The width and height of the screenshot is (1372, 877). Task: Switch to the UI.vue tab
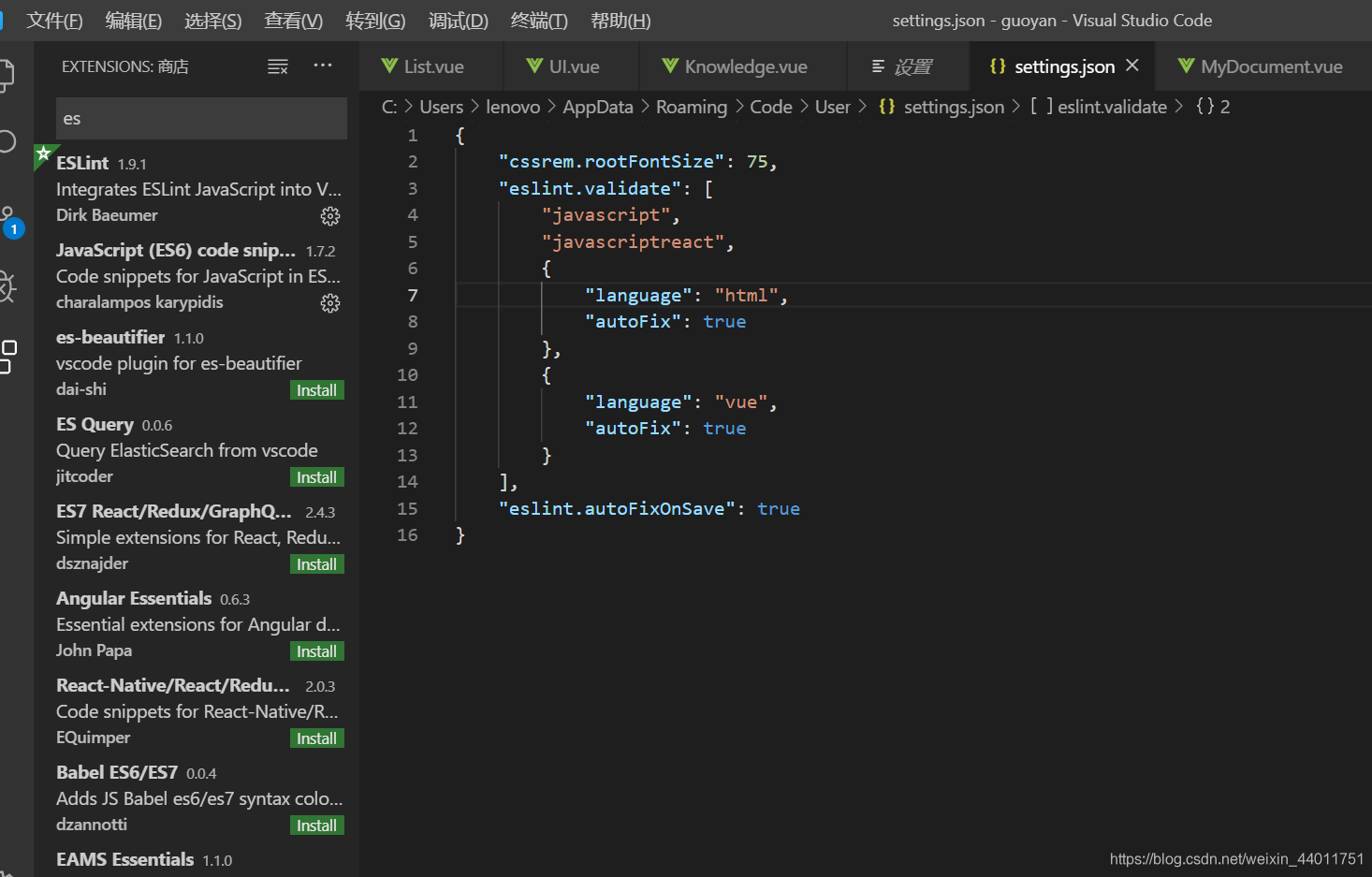[x=572, y=66]
